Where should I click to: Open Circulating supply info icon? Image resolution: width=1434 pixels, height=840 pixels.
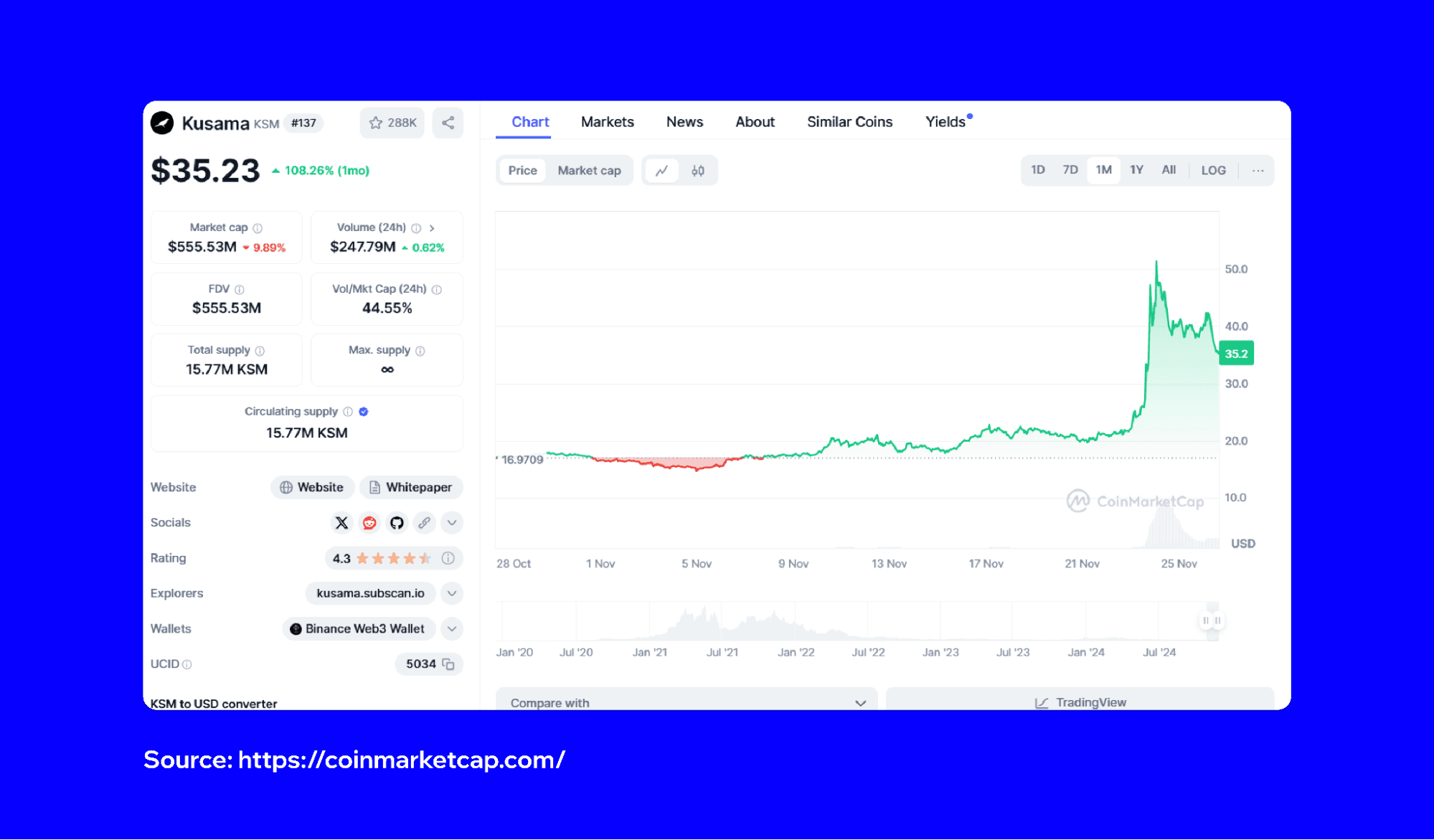point(348,412)
